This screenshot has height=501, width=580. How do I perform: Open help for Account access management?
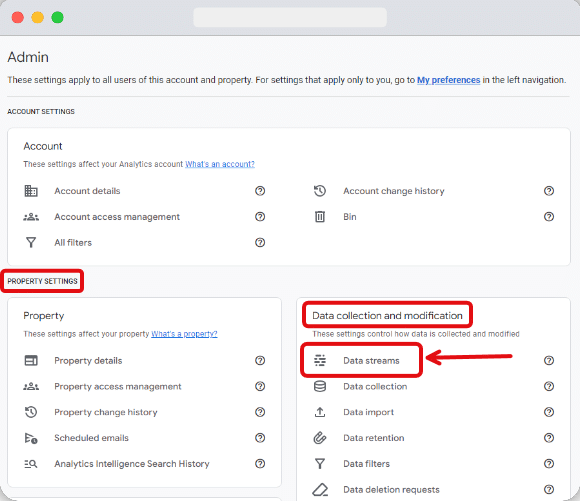[x=260, y=217]
